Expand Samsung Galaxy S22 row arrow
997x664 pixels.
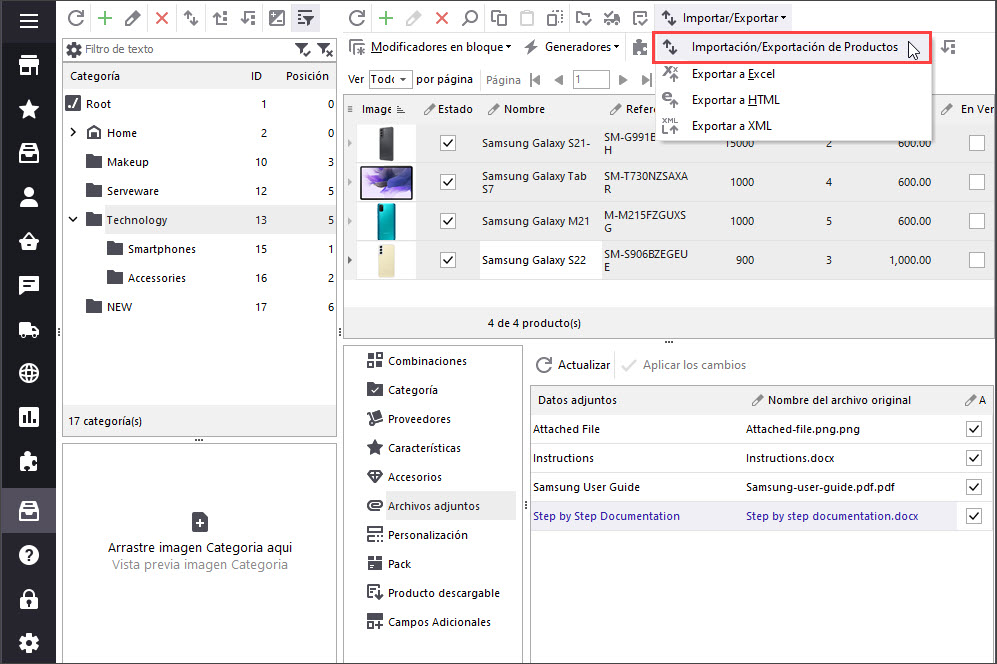pos(350,259)
